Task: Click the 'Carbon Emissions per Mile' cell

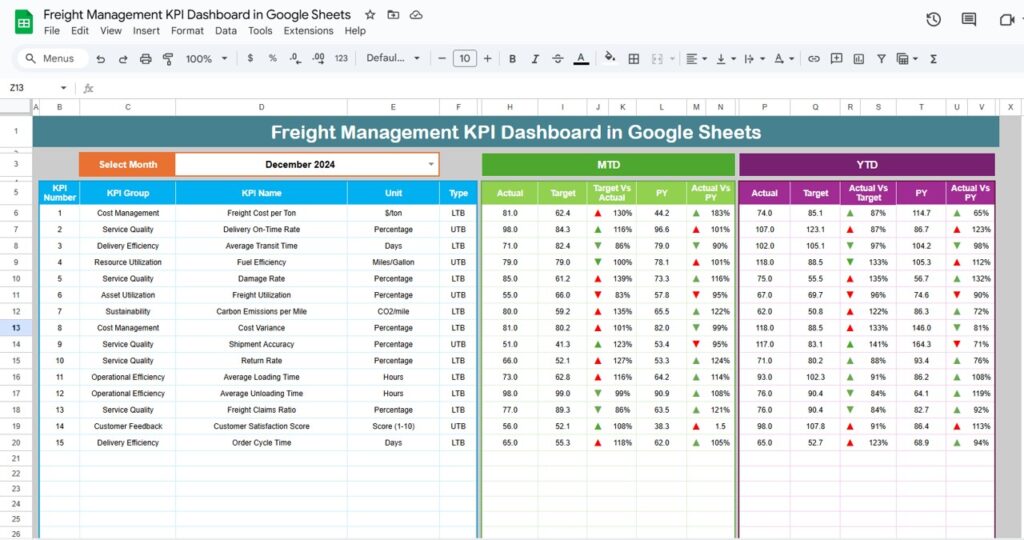Action: [261, 311]
